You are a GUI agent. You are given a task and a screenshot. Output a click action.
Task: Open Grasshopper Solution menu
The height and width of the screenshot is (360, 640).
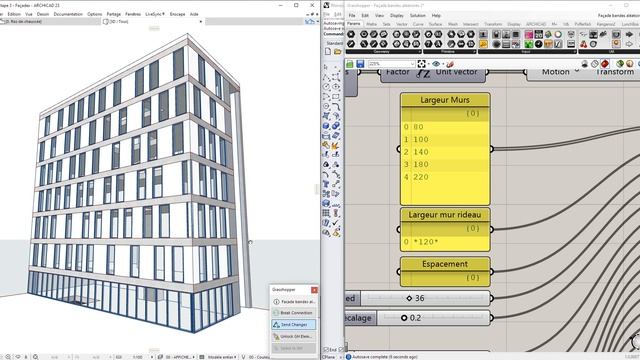[x=418, y=16]
